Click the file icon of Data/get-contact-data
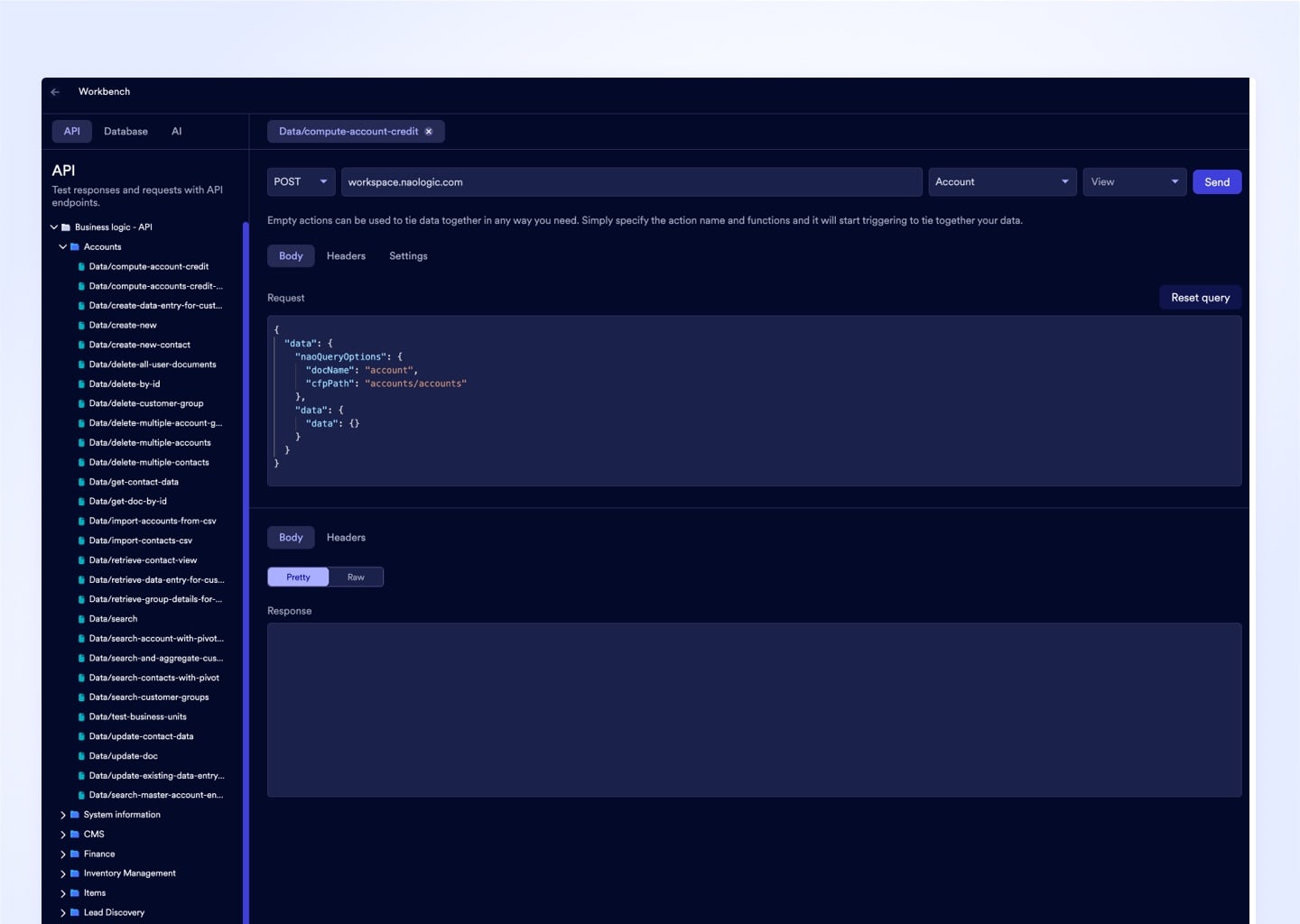Image resolution: width=1300 pixels, height=924 pixels. click(81, 483)
